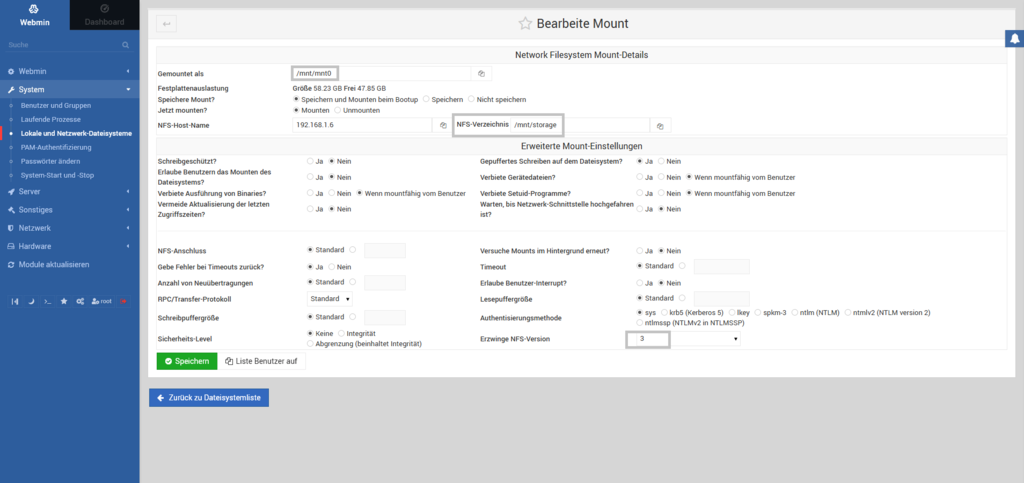Click the back arrow button in header
Screen dimensions: 1024x483
pyautogui.click(x=165, y=23)
